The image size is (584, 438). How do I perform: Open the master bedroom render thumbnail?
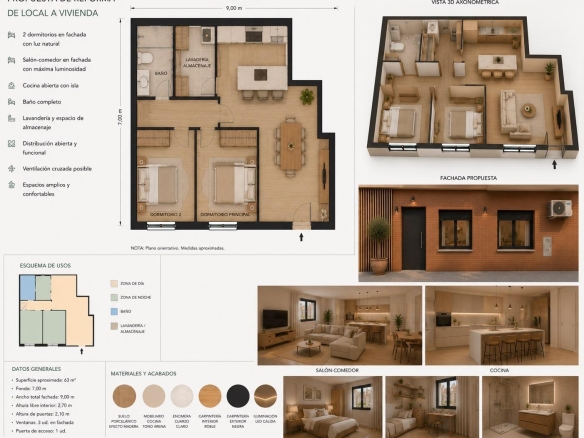point(333,407)
